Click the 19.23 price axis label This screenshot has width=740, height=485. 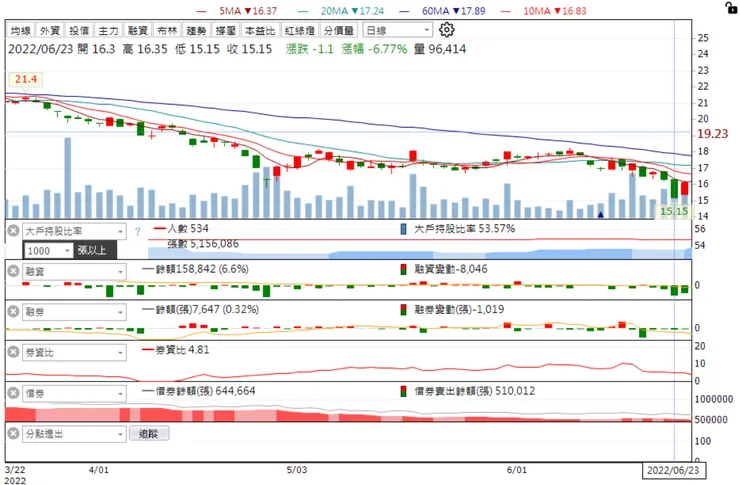click(713, 134)
